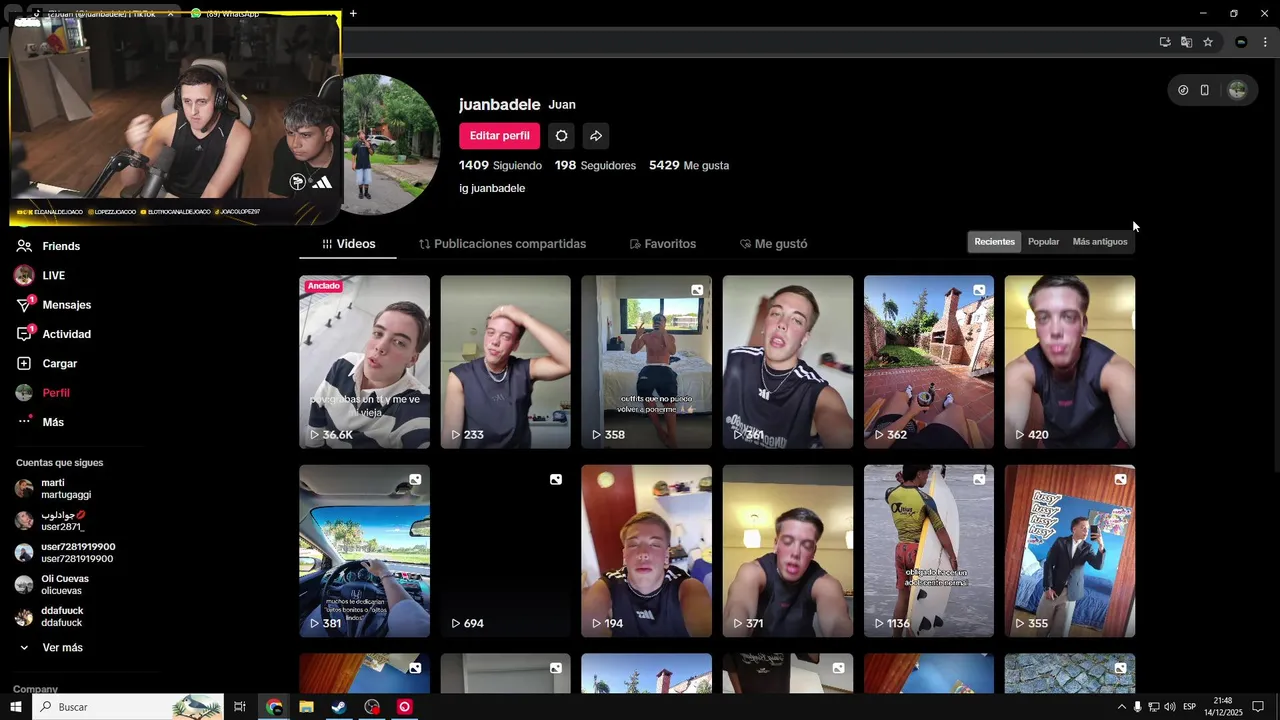Open followed account martugaggi
This screenshot has width=1280, height=720.
point(65,489)
